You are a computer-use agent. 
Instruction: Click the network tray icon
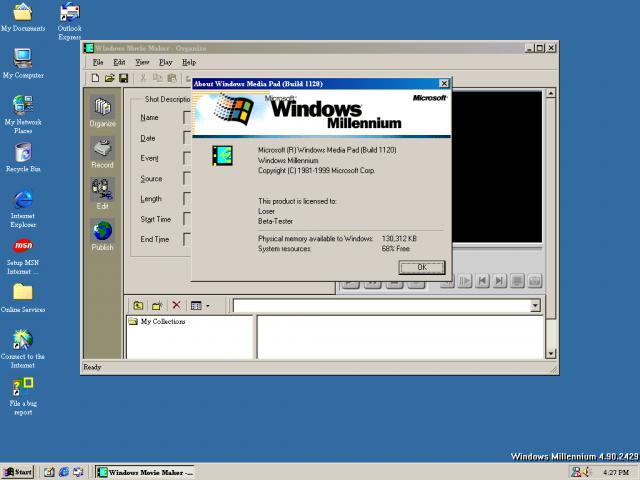(576, 472)
